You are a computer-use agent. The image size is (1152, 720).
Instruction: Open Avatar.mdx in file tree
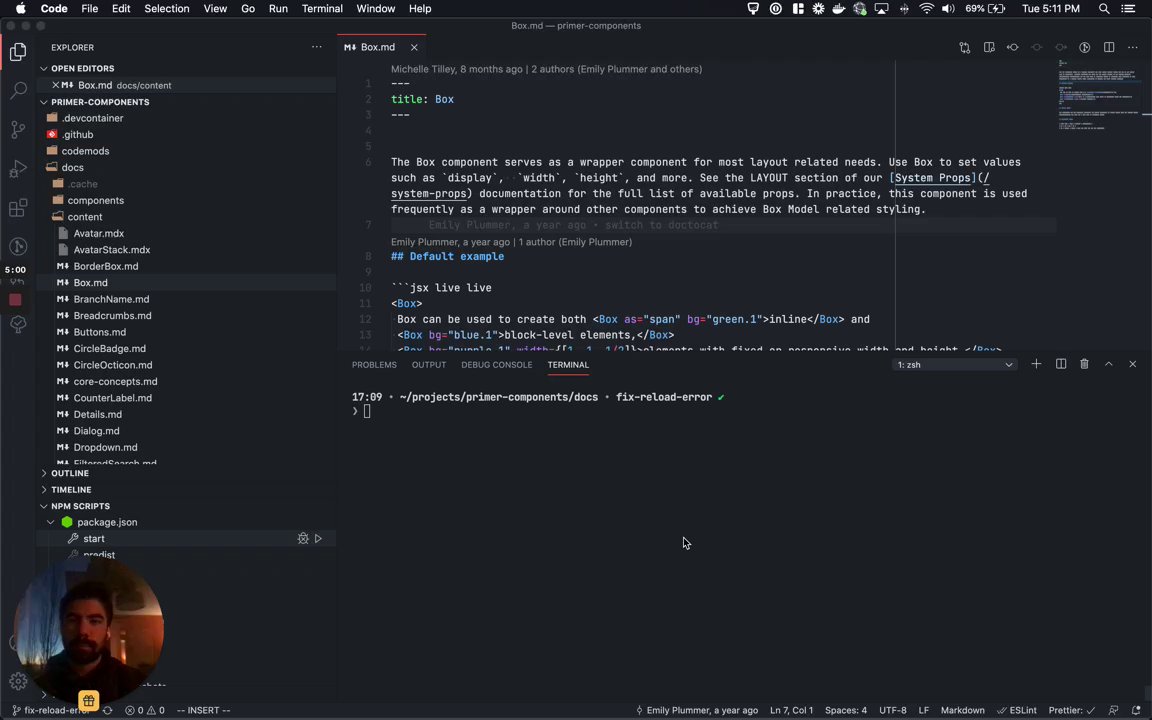point(98,233)
